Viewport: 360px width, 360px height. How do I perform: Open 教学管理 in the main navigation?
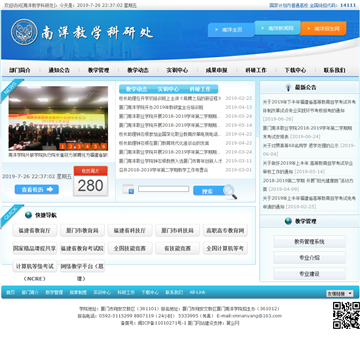tap(98, 70)
